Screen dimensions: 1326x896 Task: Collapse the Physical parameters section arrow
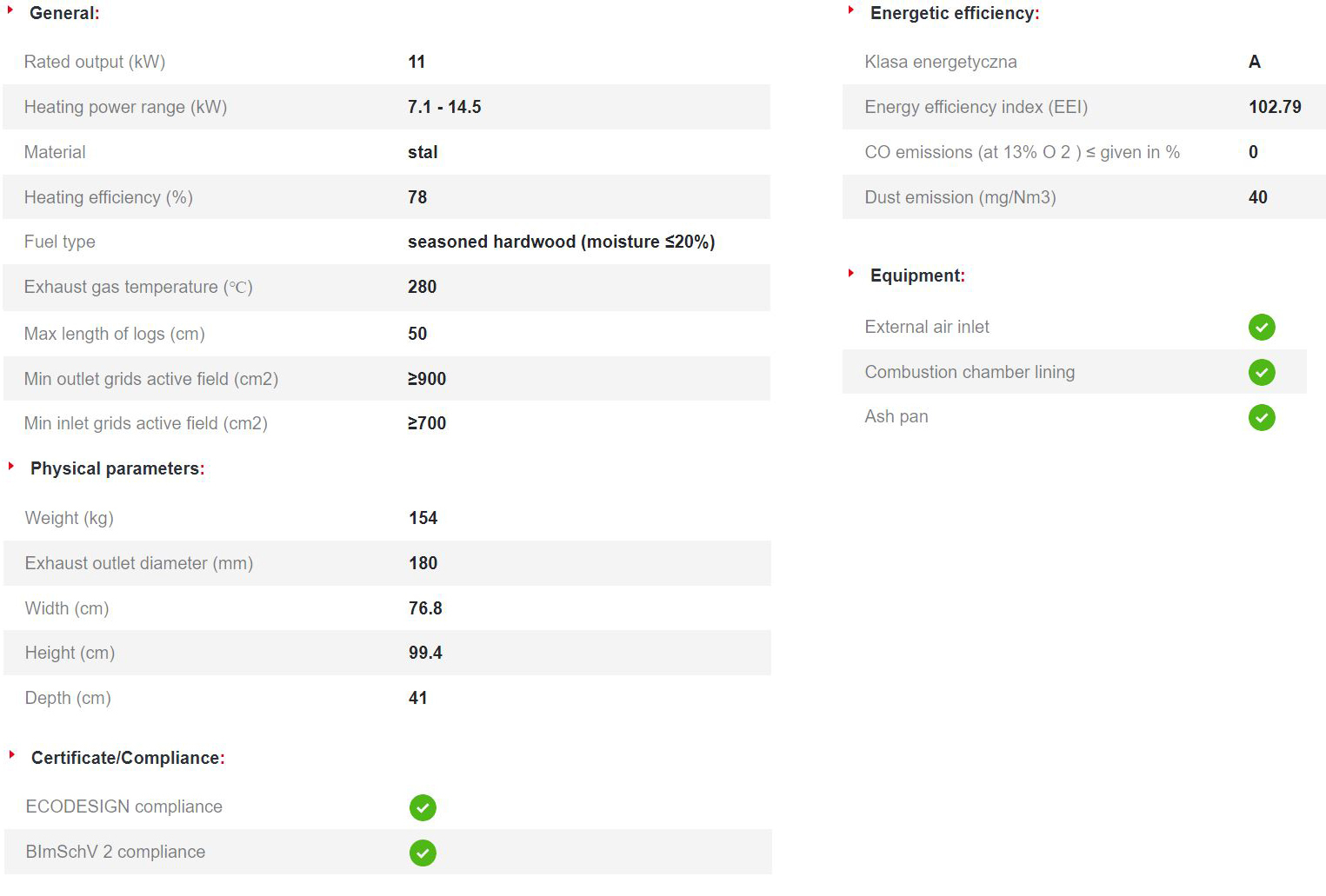tap(11, 466)
